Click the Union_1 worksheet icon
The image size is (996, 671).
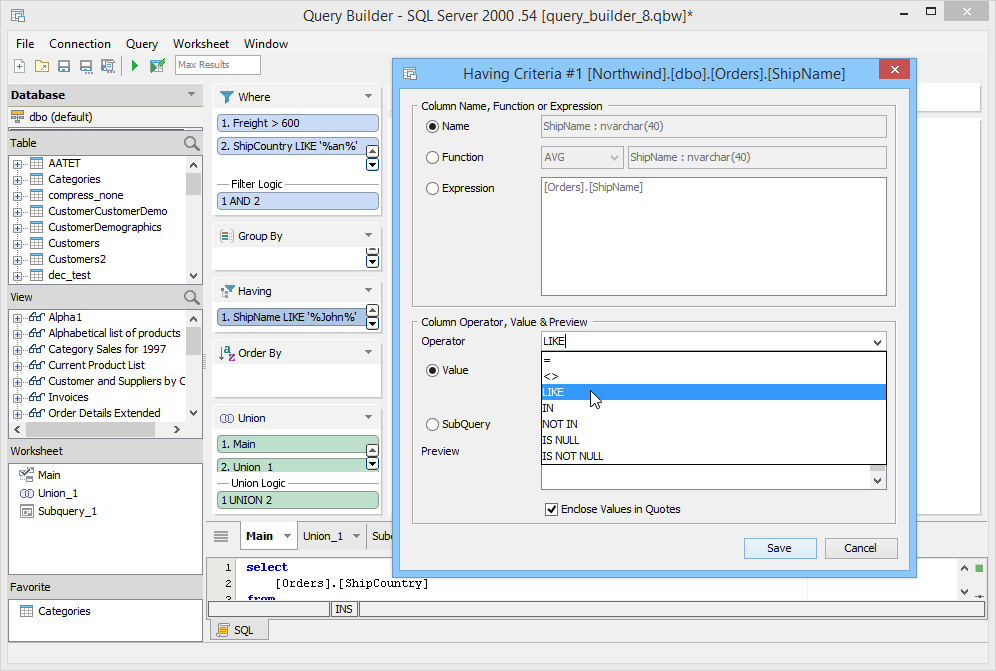pyautogui.click(x=27, y=493)
